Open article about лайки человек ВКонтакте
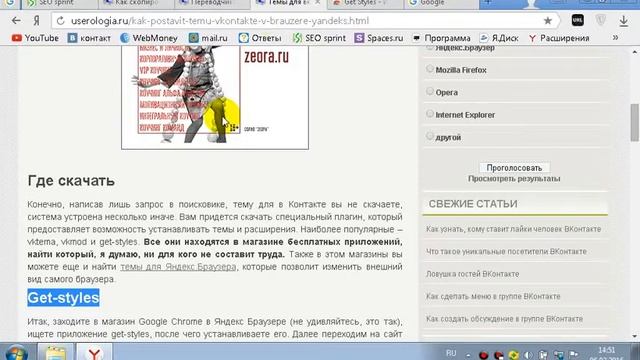 [513, 229]
